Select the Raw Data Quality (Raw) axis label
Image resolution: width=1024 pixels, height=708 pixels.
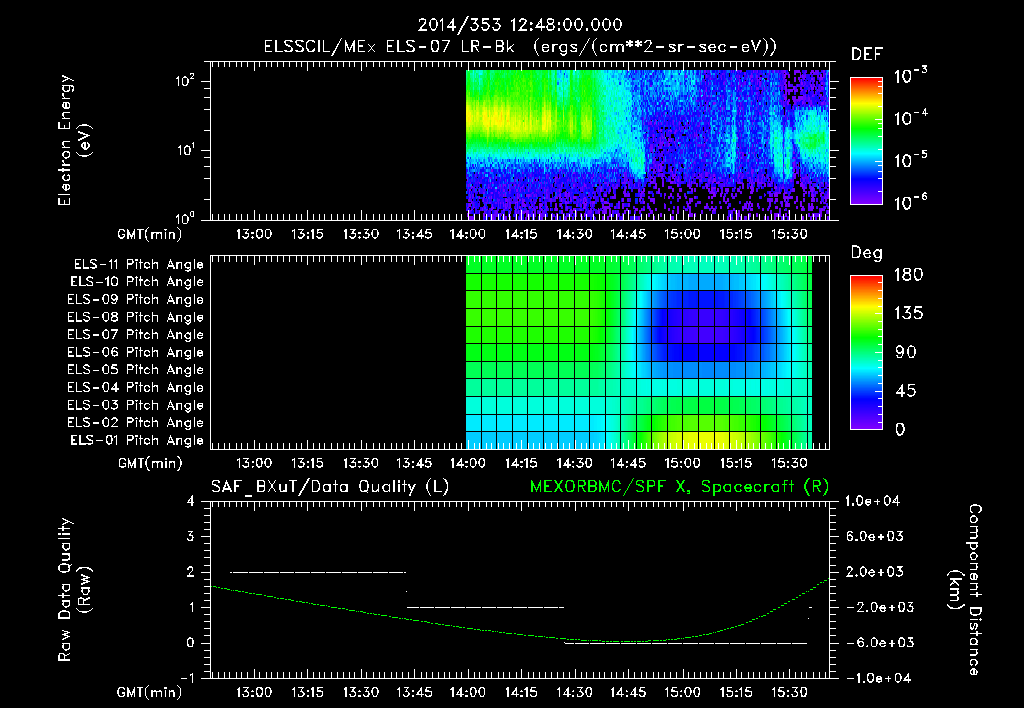coord(75,590)
